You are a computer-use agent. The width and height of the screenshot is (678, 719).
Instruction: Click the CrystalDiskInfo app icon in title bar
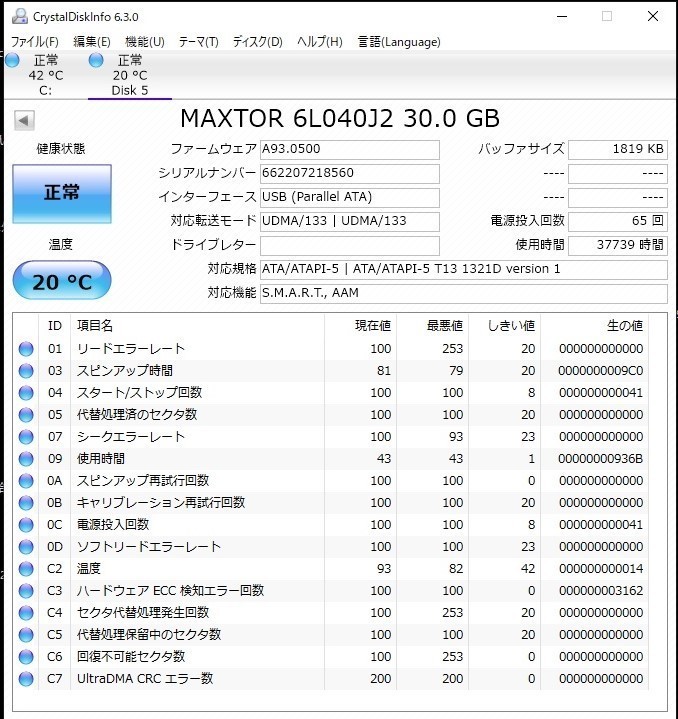[20, 16]
